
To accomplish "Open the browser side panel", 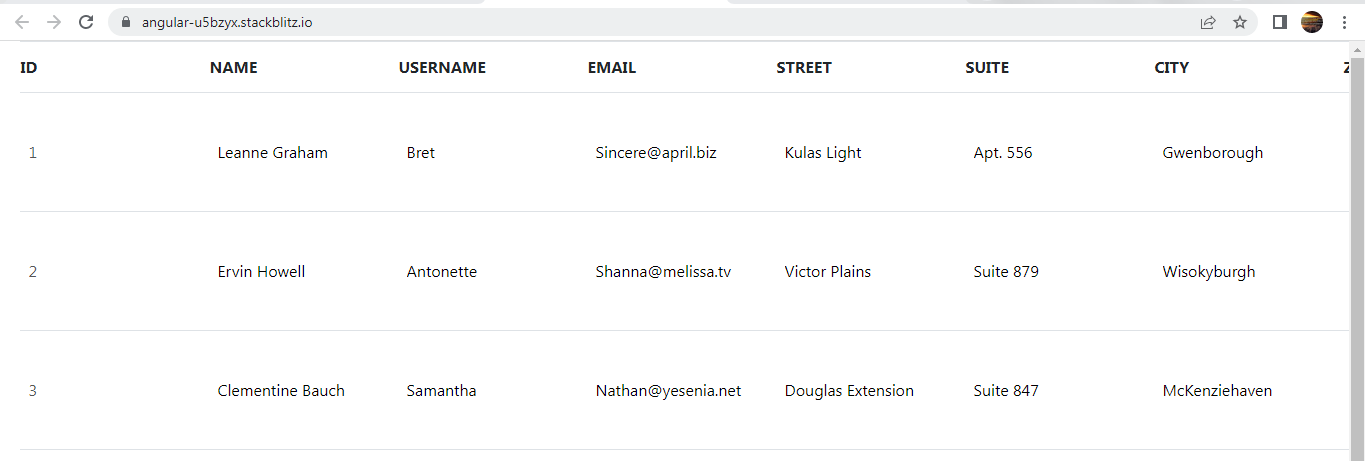I will click(1279, 22).
